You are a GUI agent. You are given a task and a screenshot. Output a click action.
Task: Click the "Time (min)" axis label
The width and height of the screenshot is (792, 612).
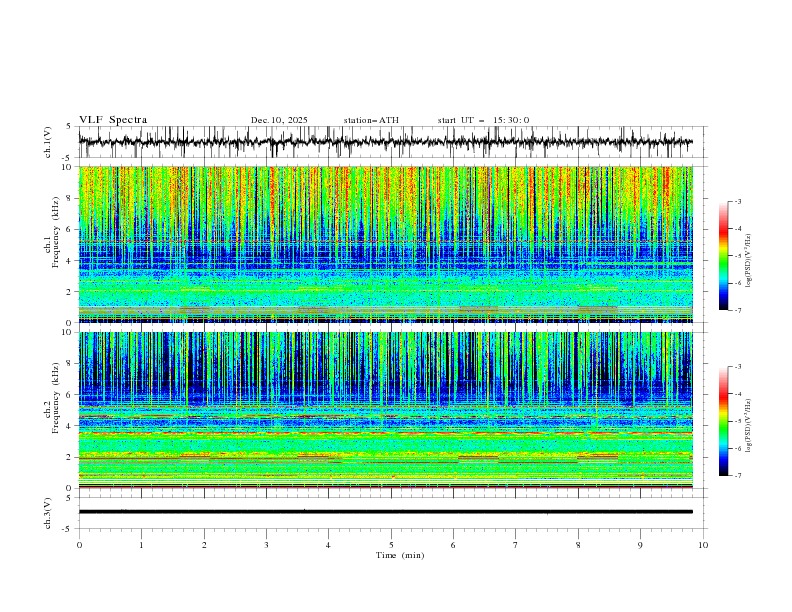coord(400,555)
